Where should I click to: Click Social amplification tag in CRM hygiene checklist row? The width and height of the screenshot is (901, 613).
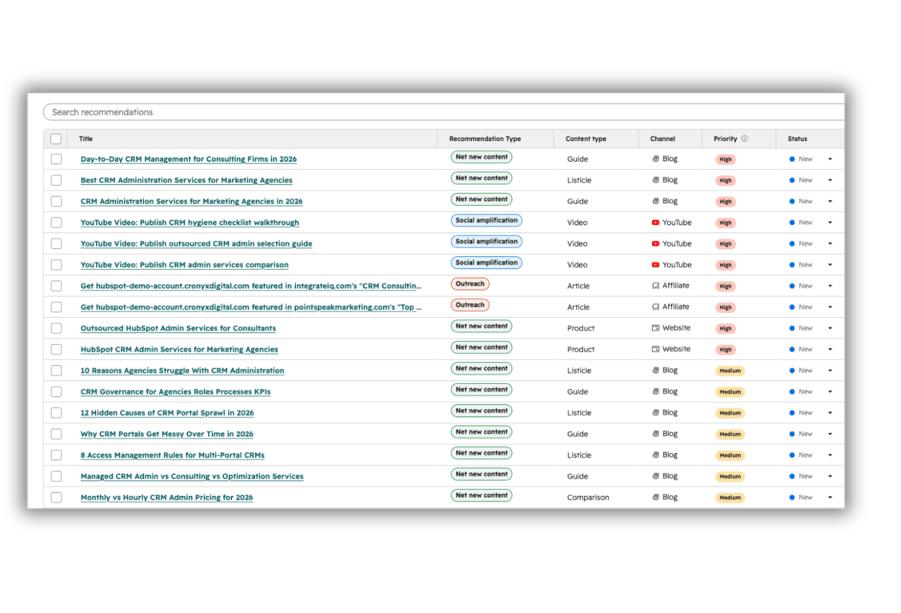point(486,221)
